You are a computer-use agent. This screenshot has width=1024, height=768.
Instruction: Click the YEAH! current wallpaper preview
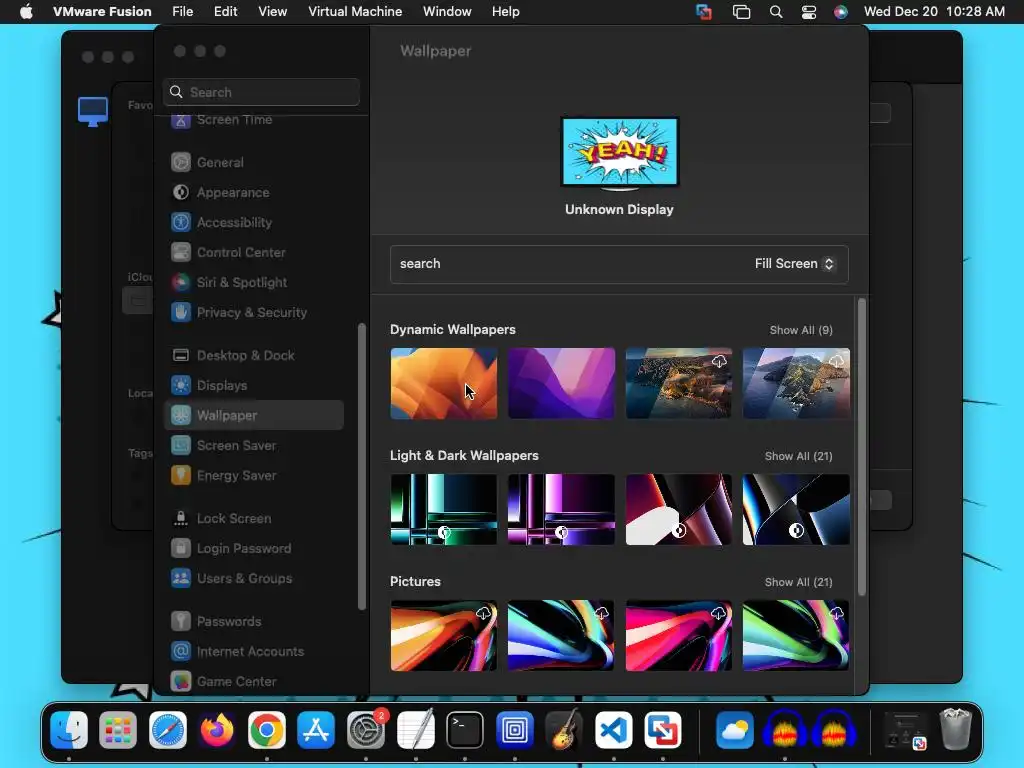point(620,153)
